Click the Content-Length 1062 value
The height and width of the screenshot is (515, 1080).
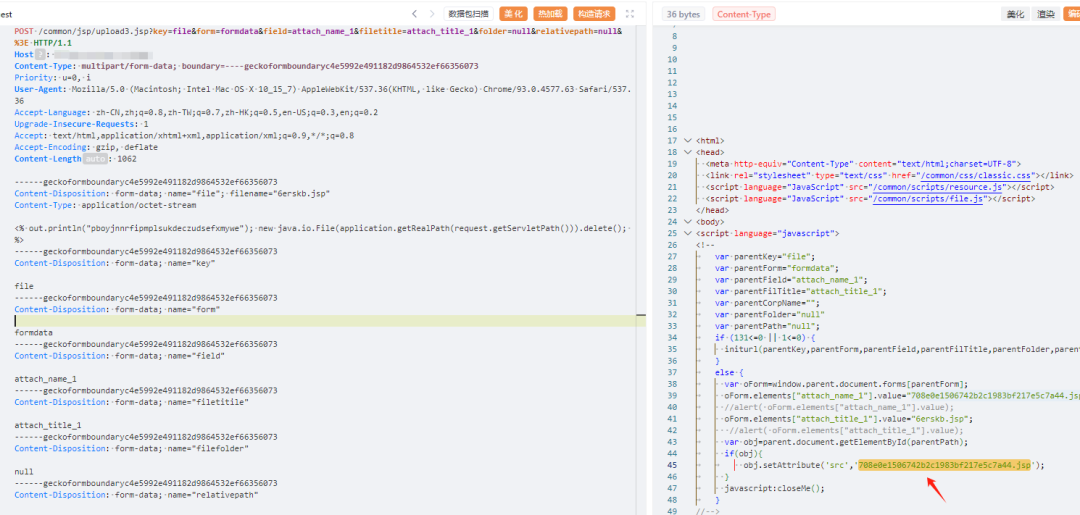[126, 158]
